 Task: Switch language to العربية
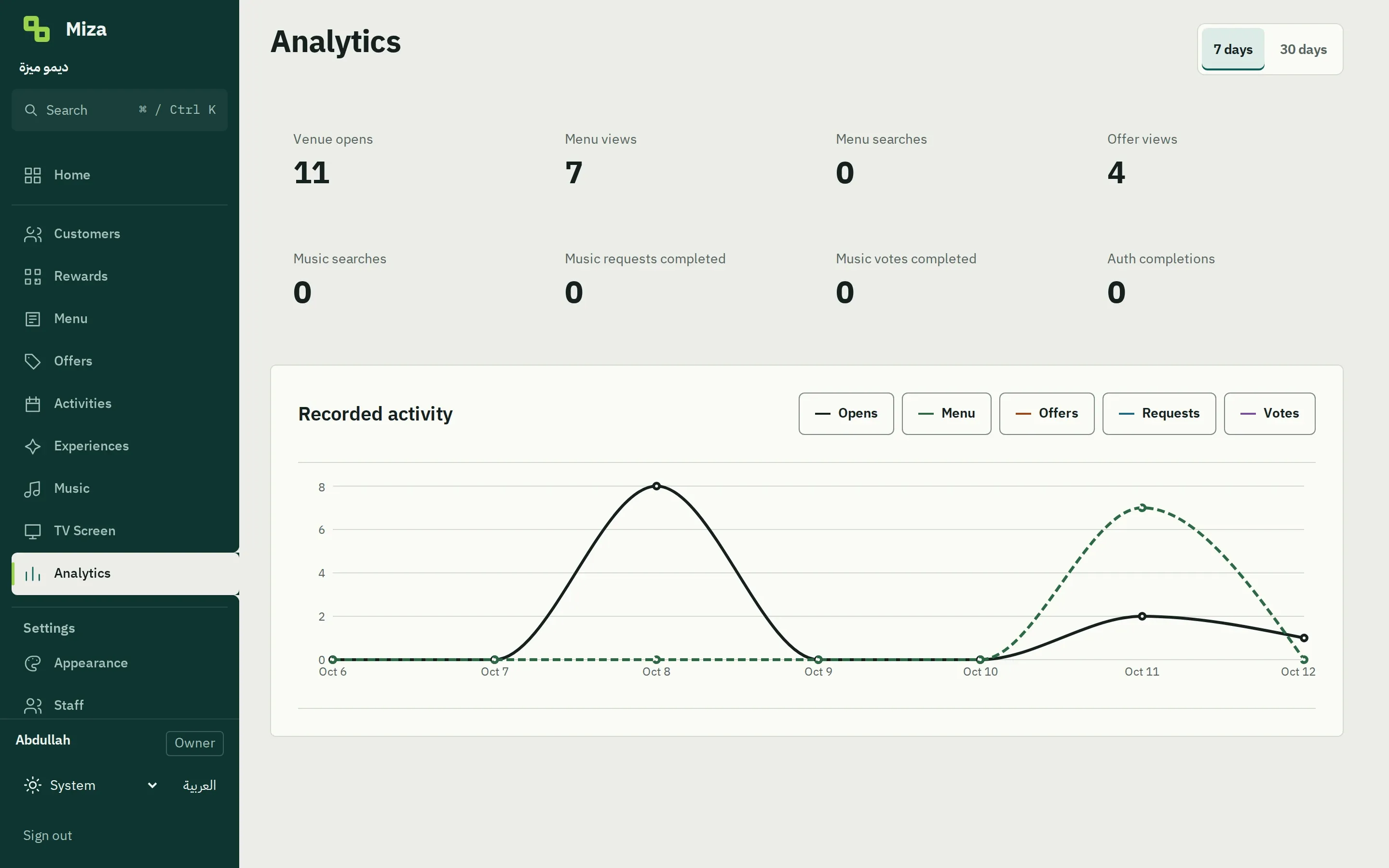(199, 786)
